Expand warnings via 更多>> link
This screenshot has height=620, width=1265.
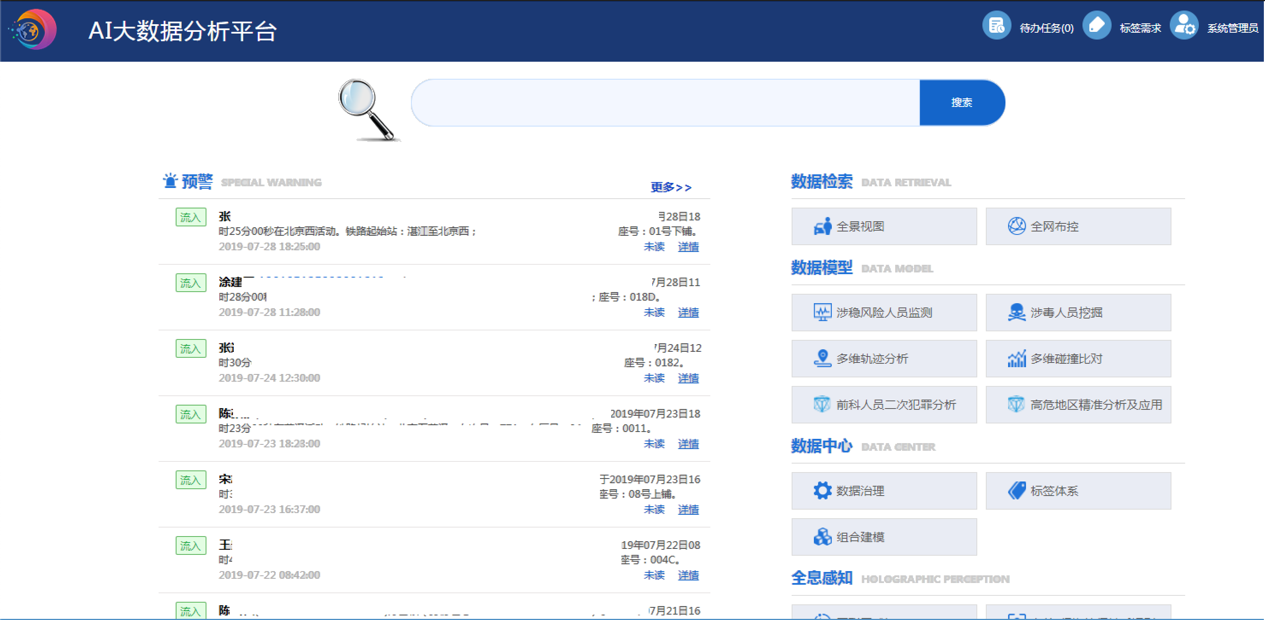(671, 187)
